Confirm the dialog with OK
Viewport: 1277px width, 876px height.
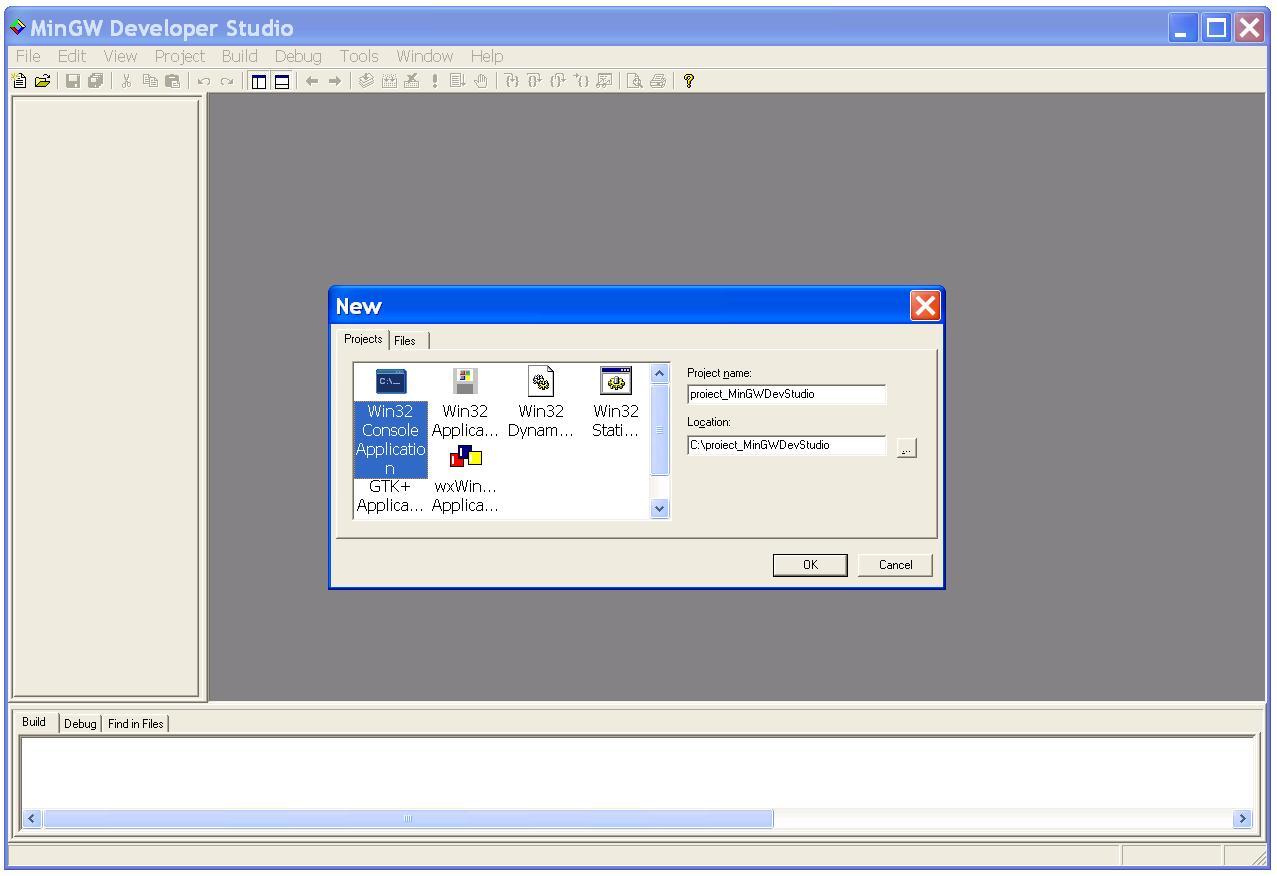810,565
